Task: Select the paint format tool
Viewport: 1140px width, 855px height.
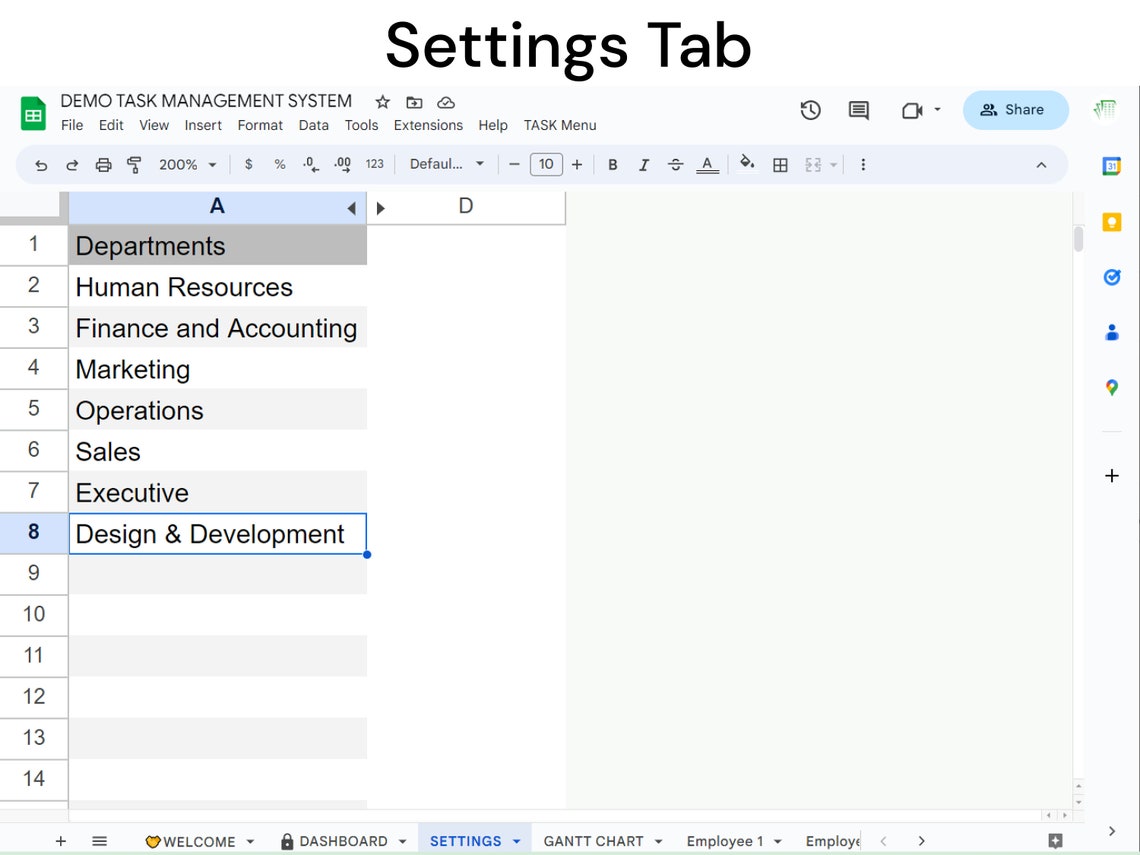Action: click(135, 164)
